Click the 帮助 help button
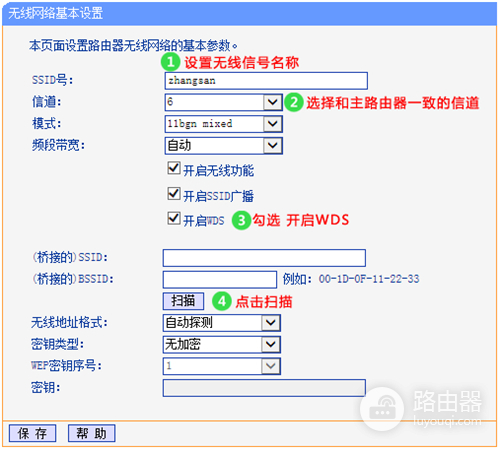This screenshot has width=500, height=449. click(x=92, y=433)
